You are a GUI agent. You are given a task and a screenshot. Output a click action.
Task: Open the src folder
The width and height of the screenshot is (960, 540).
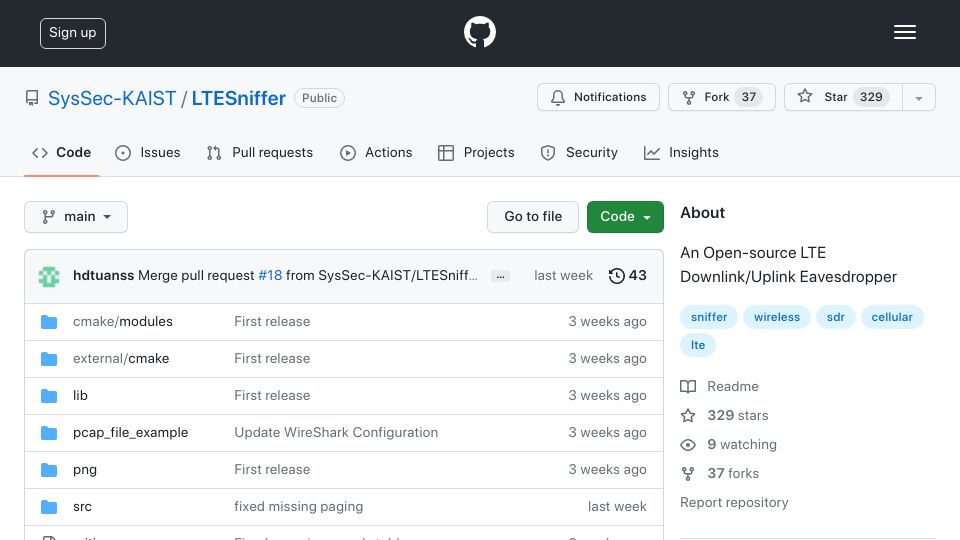(x=82, y=506)
